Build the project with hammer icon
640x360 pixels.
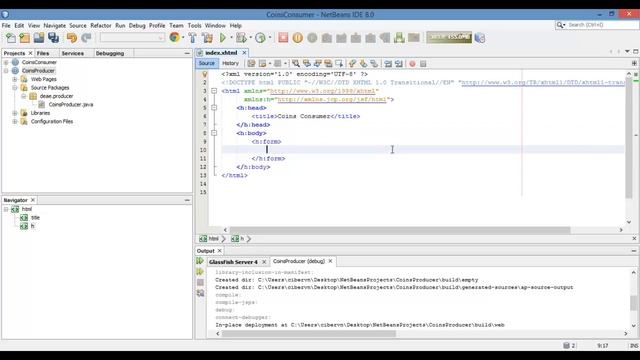point(193,38)
